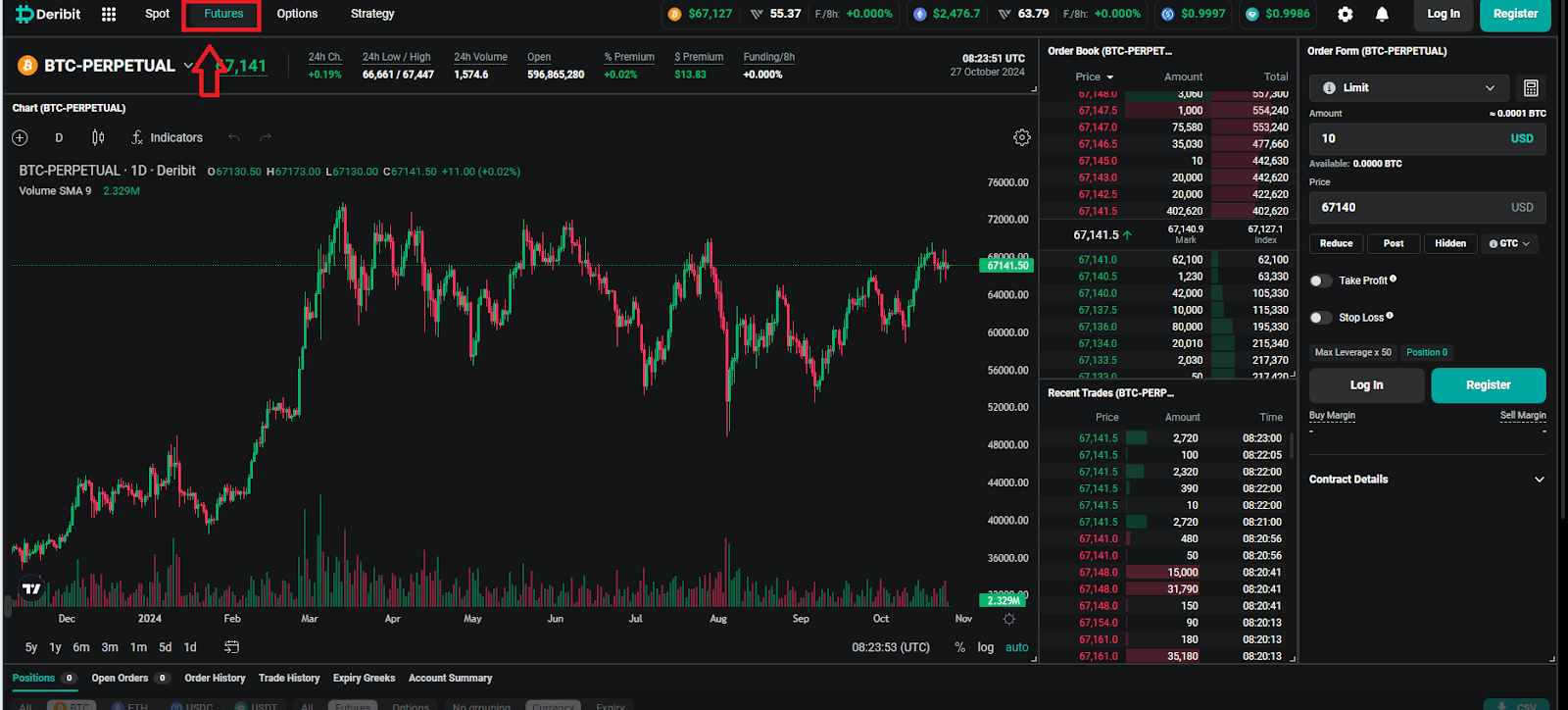Click the BTC coin icon next to BTC-PERPETUAL
1568x710 pixels.
pos(27,66)
